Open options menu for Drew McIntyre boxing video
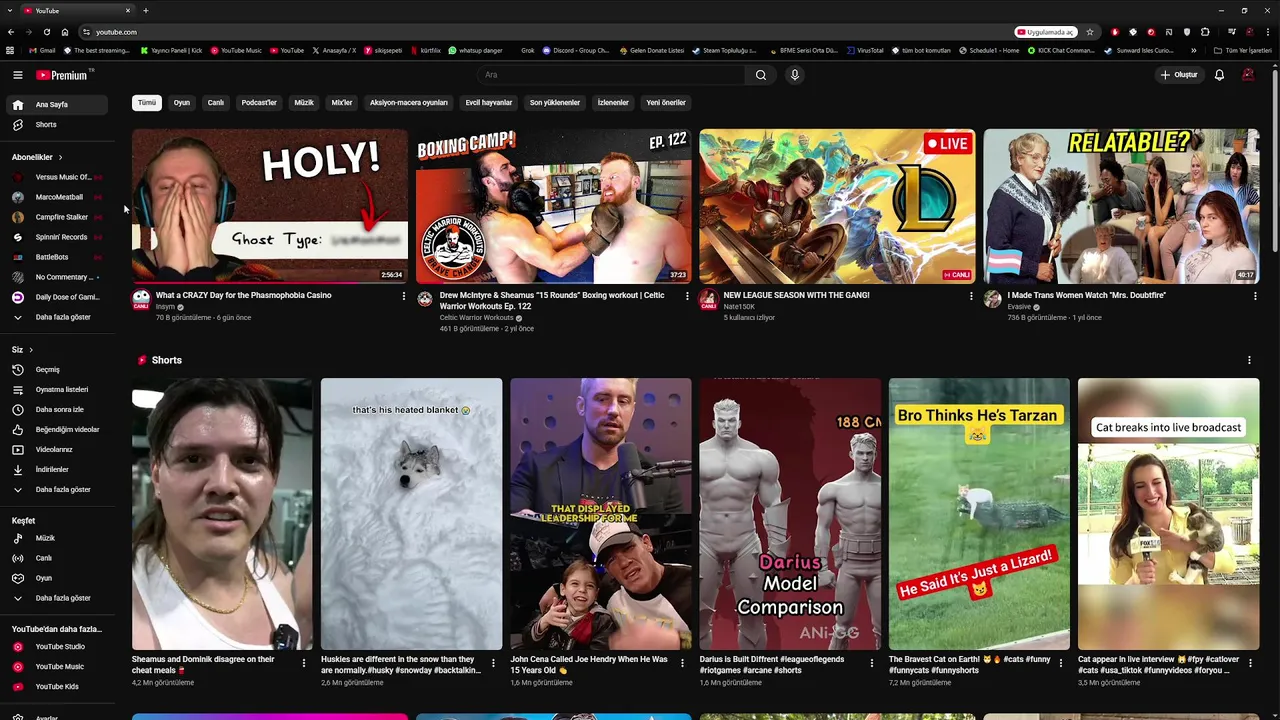The width and height of the screenshot is (1280, 720). tap(687, 296)
